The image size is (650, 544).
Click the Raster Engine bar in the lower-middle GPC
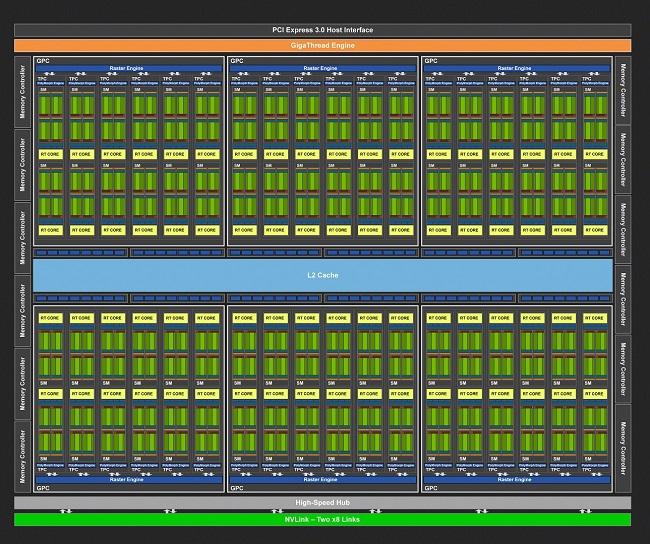tap(323, 479)
